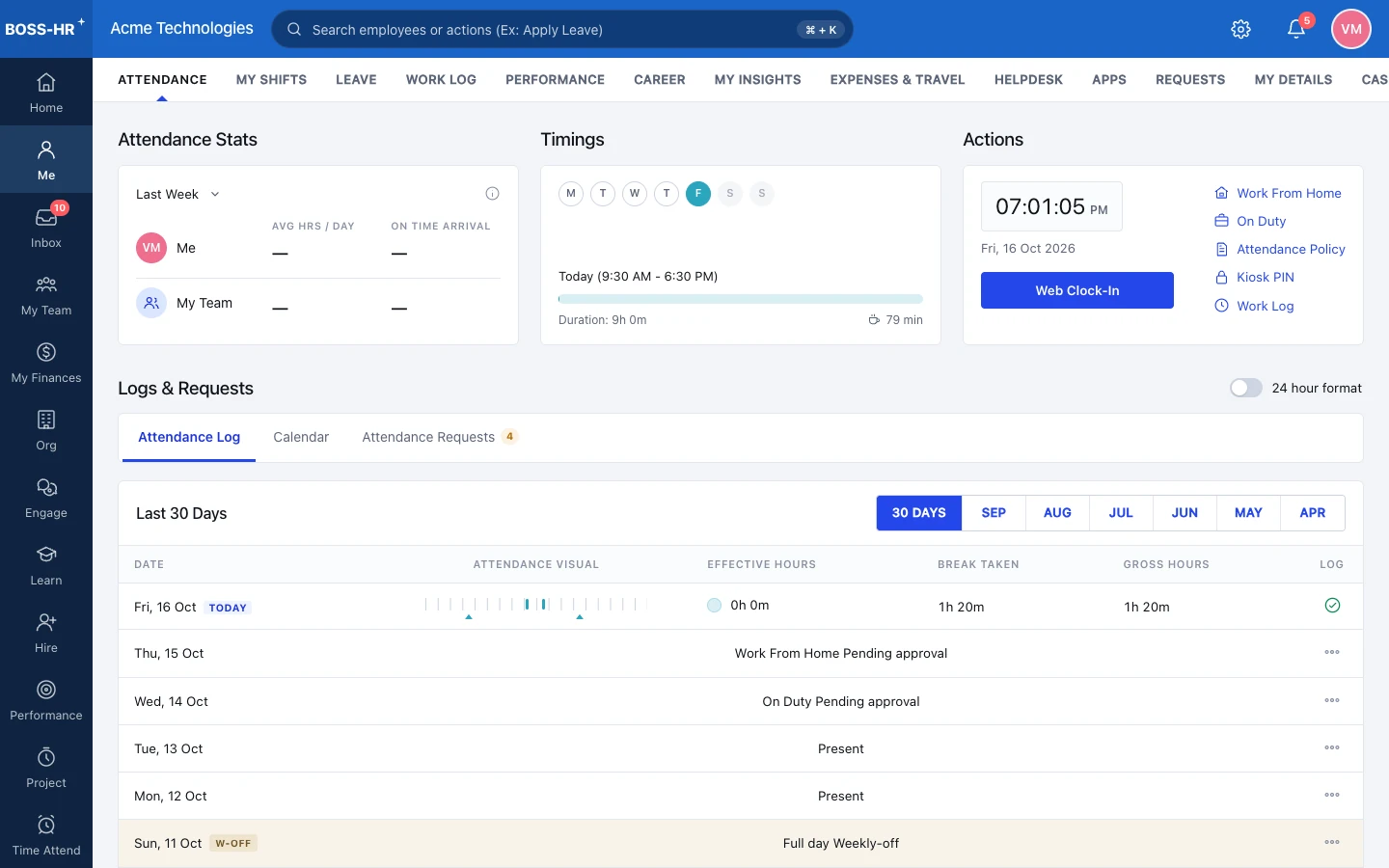The width and height of the screenshot is (1389, 868).
Task: Open Attendance Requests tab
Action: pyautogui.click(x=440, y=437)
